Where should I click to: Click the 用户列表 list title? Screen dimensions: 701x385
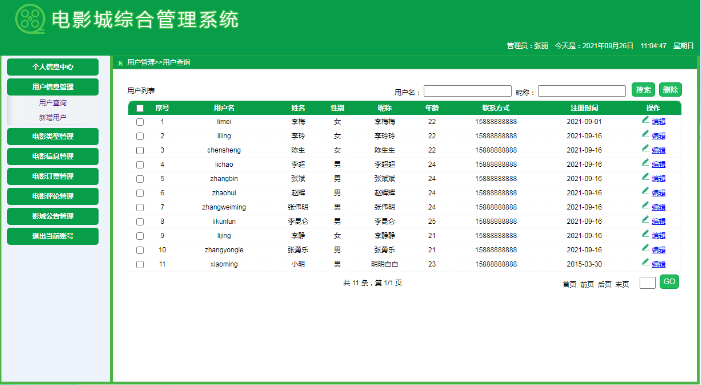click(141, 91)
